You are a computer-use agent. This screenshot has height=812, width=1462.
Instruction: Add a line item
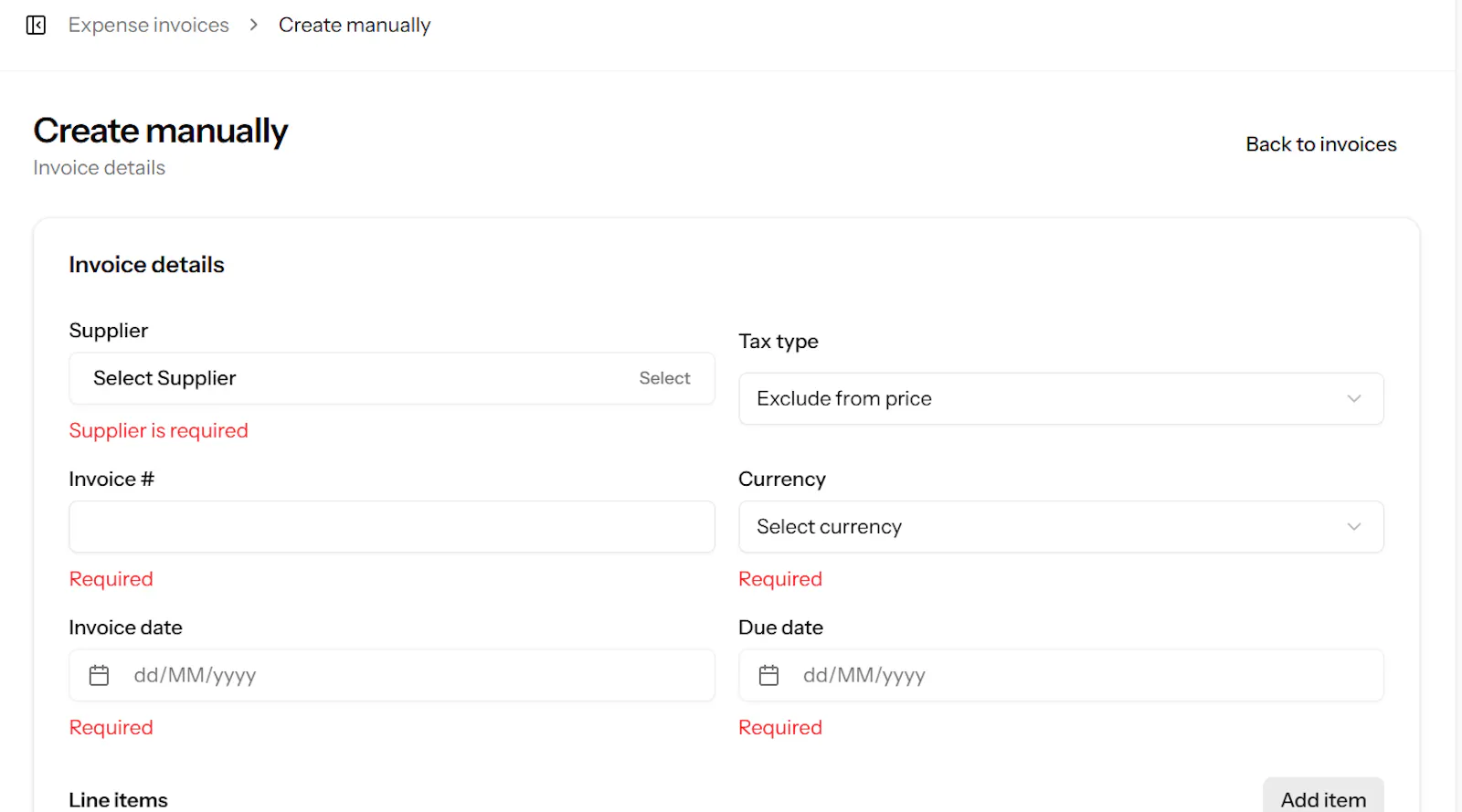point(1323,798)
